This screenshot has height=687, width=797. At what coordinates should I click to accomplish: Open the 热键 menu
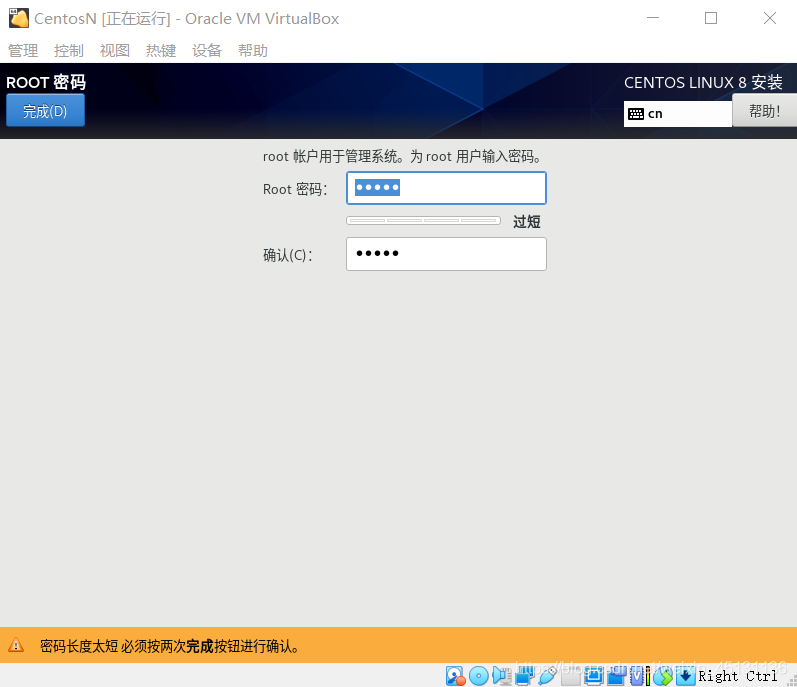[161, 50]
